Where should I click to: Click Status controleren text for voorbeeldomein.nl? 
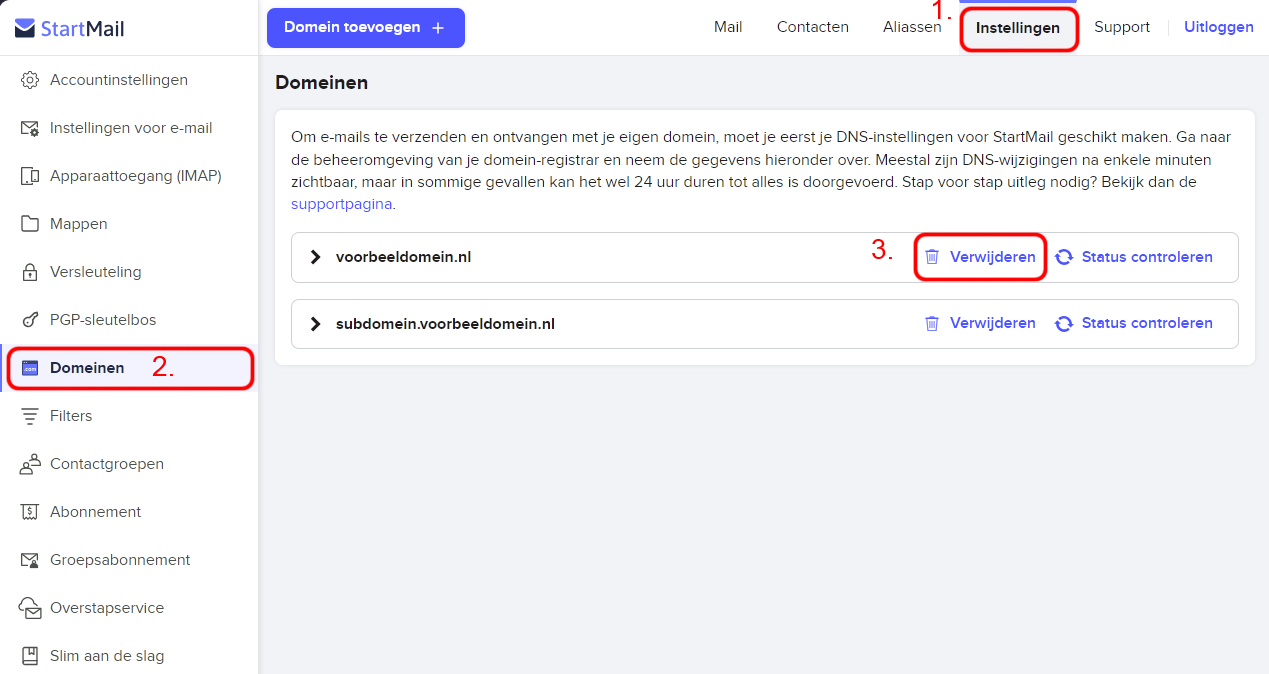[x=1147, y=257]
